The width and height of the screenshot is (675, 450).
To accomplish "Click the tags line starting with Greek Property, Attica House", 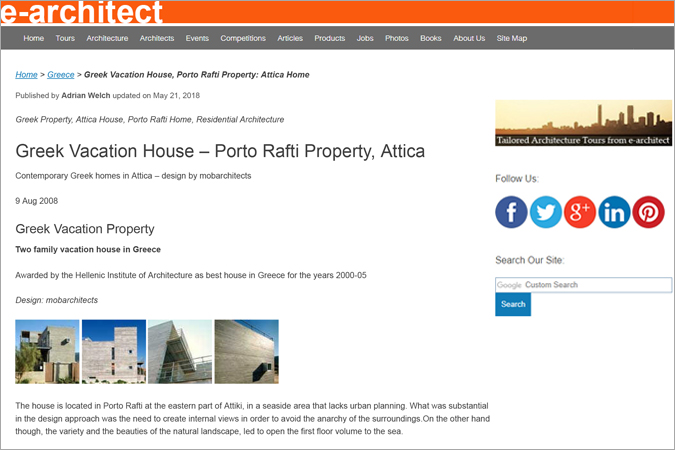I will pos(150,119).
